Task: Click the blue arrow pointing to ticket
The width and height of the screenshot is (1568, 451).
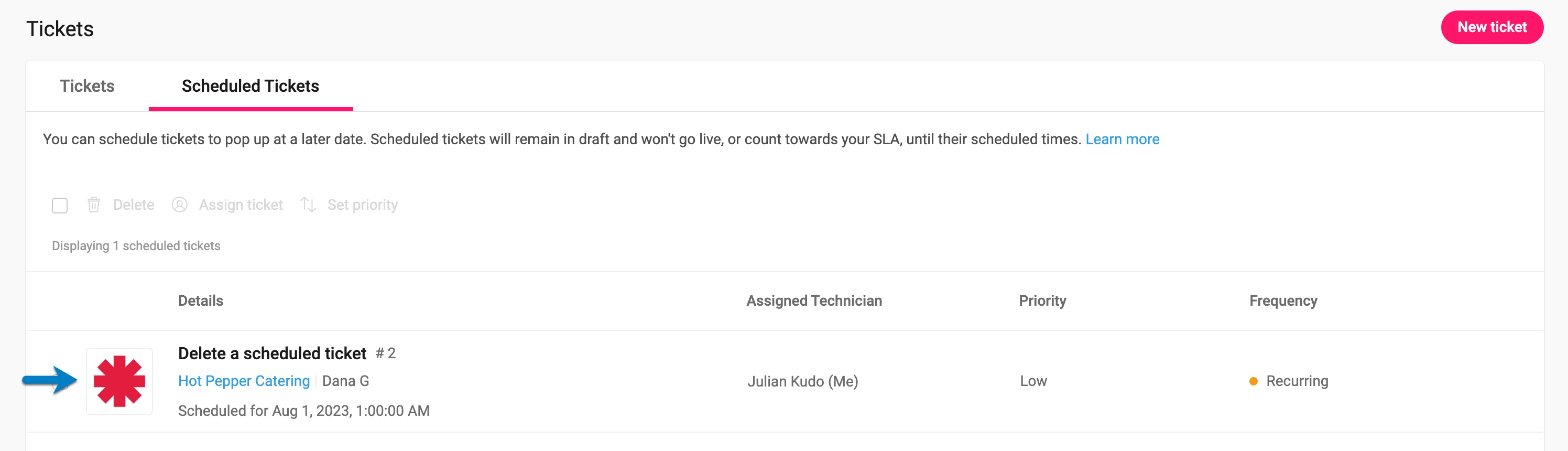Action: coord(50,380)
